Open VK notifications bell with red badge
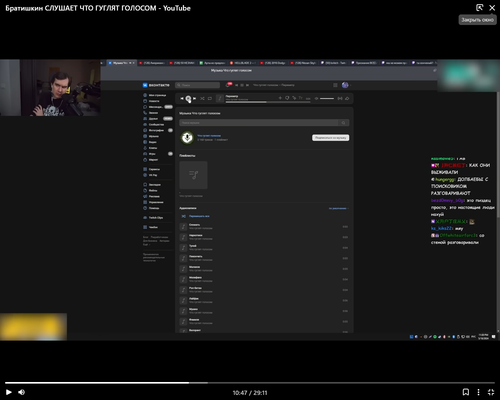 228,85
